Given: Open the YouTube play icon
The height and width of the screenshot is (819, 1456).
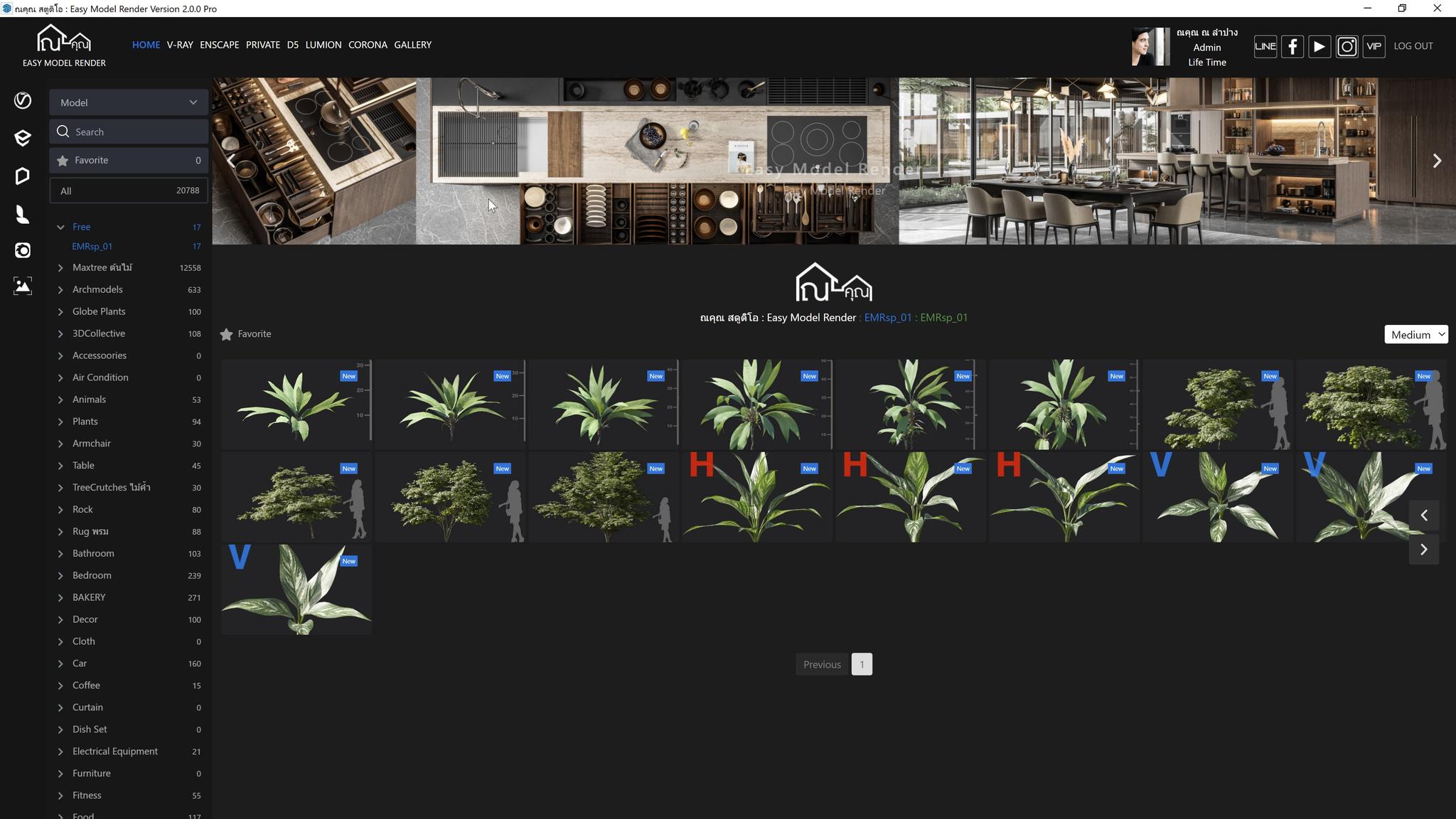Looking at the screenshot, I should point(1319,46).
